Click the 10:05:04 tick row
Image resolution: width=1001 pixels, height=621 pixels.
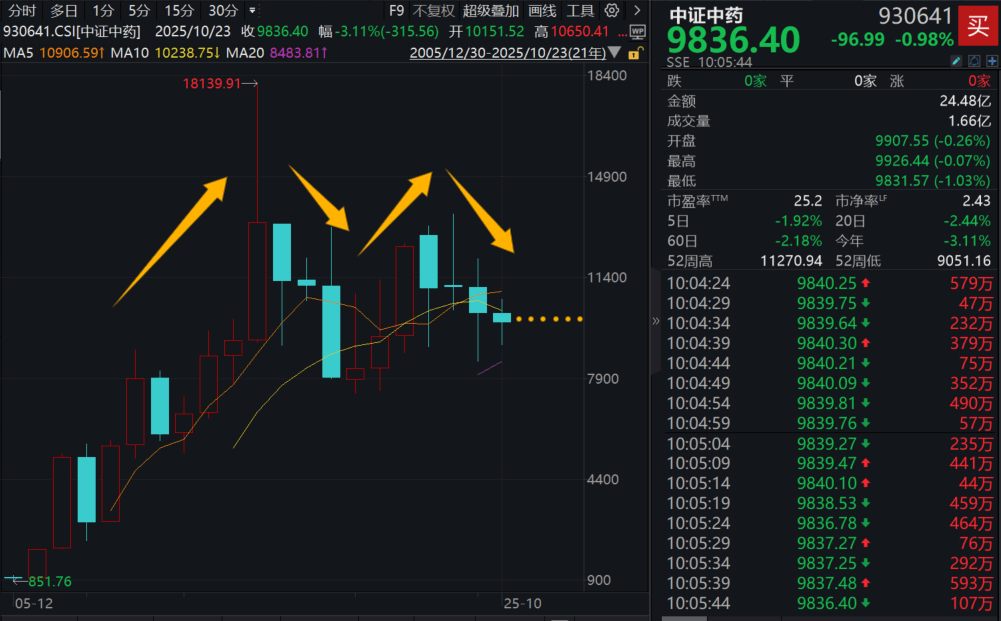(829, 444)
